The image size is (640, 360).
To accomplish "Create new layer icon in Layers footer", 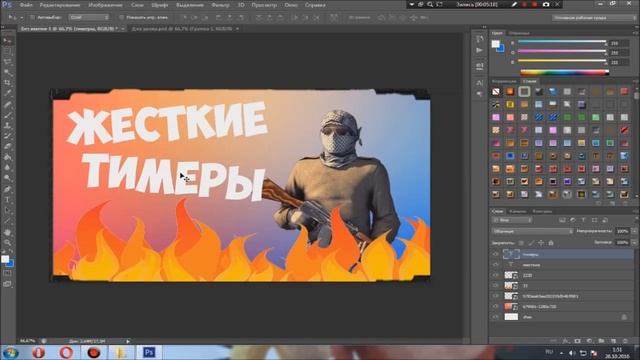I will [613, 341].
